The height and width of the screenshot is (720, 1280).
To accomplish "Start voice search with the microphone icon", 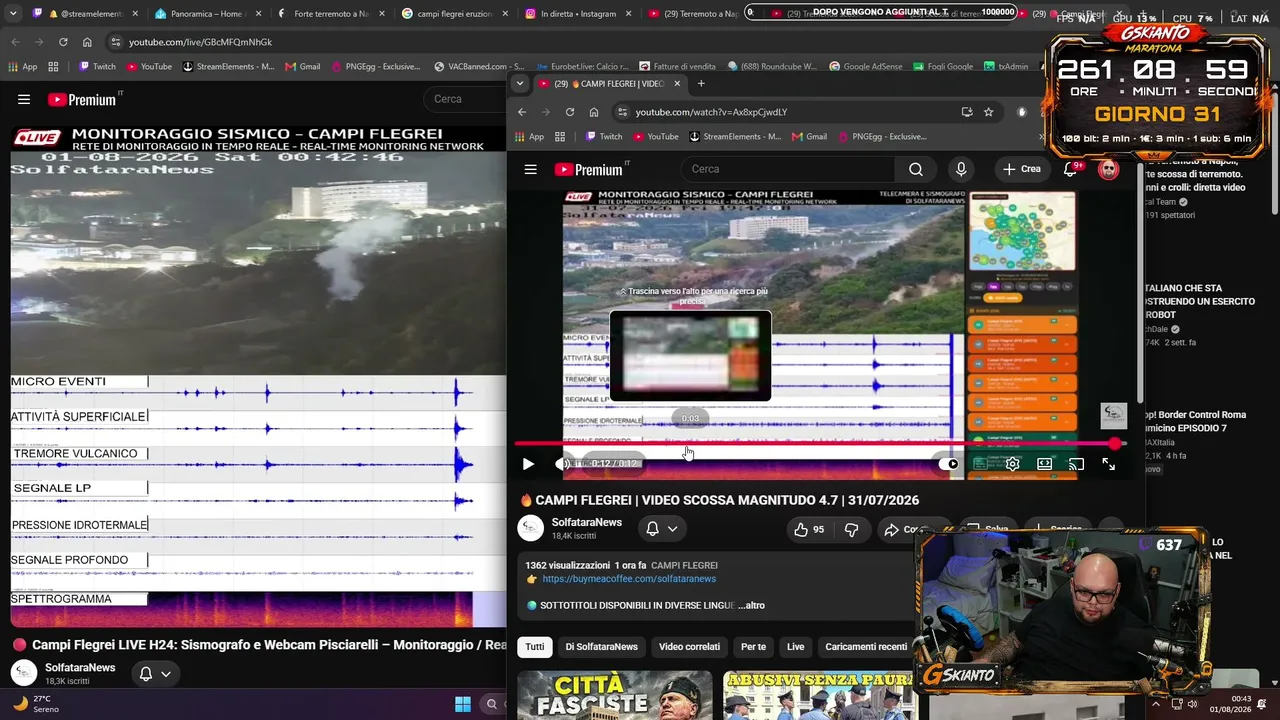I will (961, 169).
